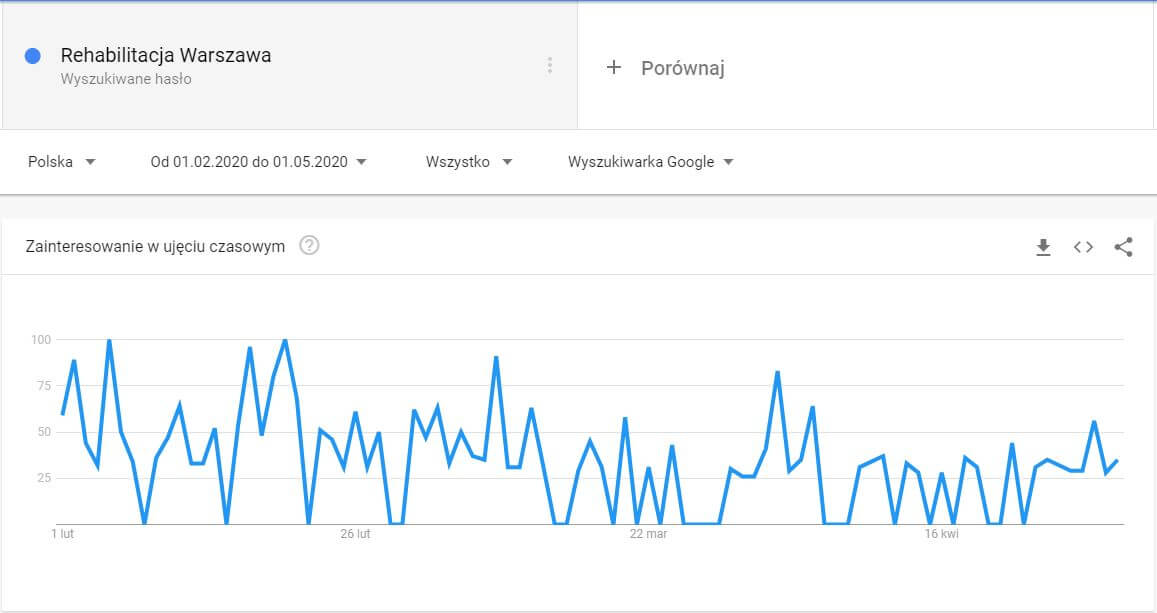
Task: Edit the Rehabilitacja Warszawa search term
Action: pos(166,56)
